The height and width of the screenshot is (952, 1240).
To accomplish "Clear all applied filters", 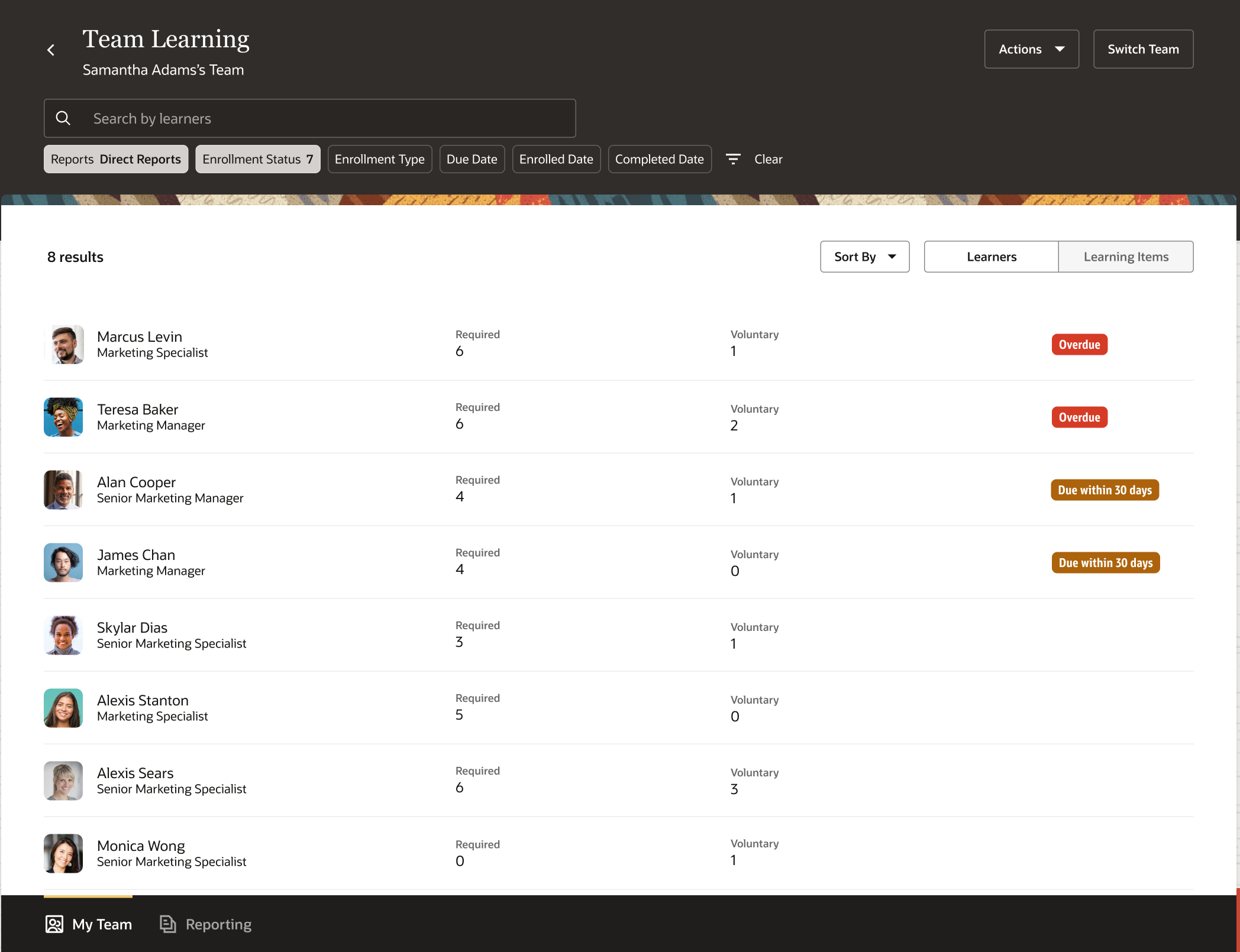I will pyautogui.click(x=768, y=159).
